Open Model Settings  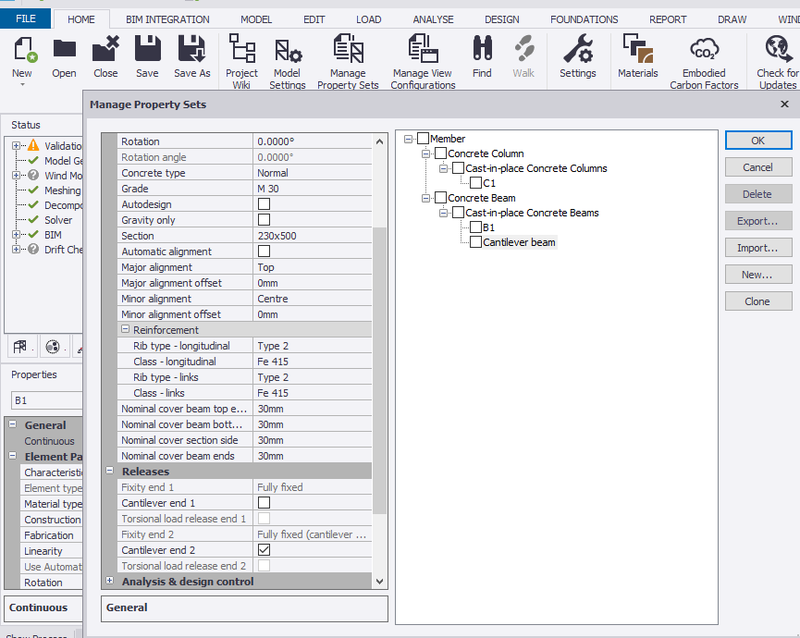tap(288, 51)
